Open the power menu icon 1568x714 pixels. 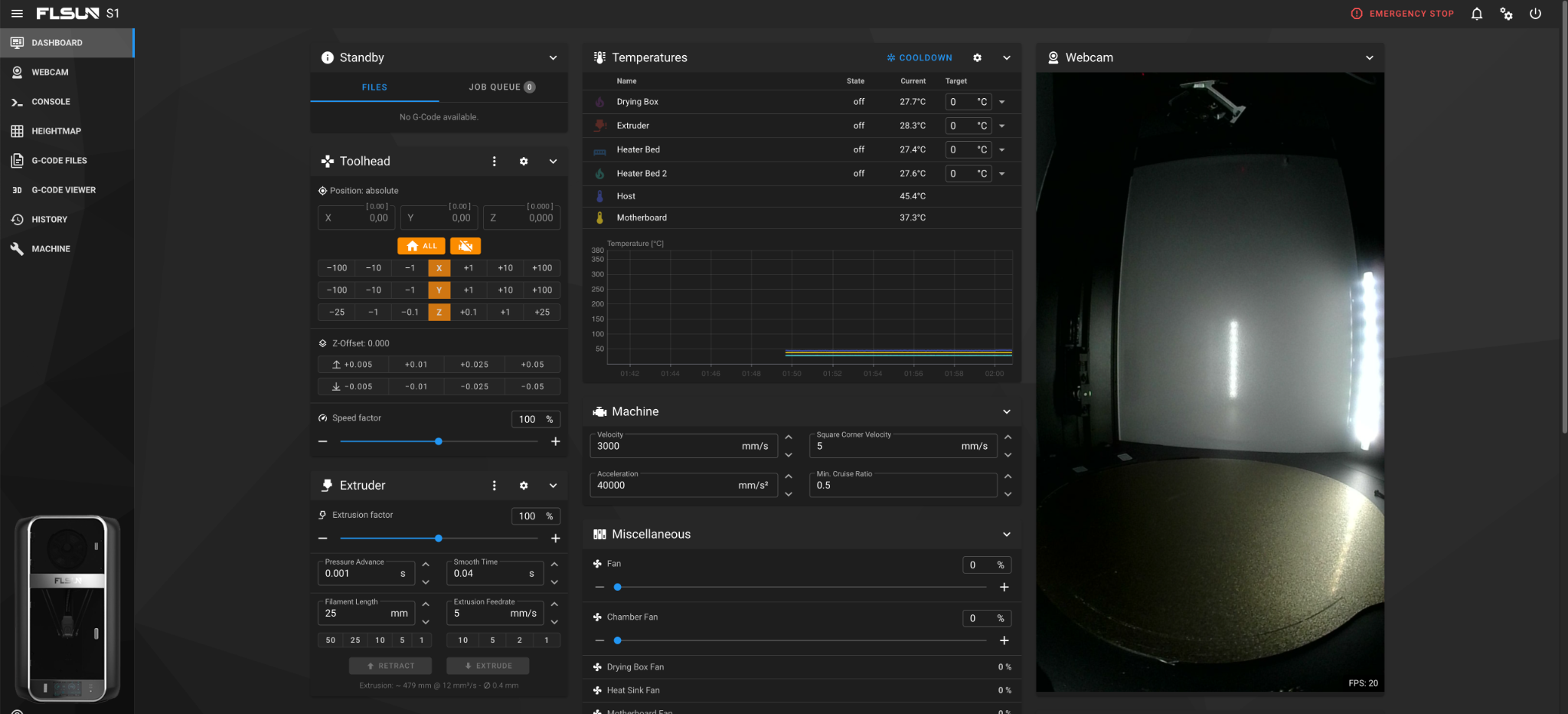coord(1535,14)
